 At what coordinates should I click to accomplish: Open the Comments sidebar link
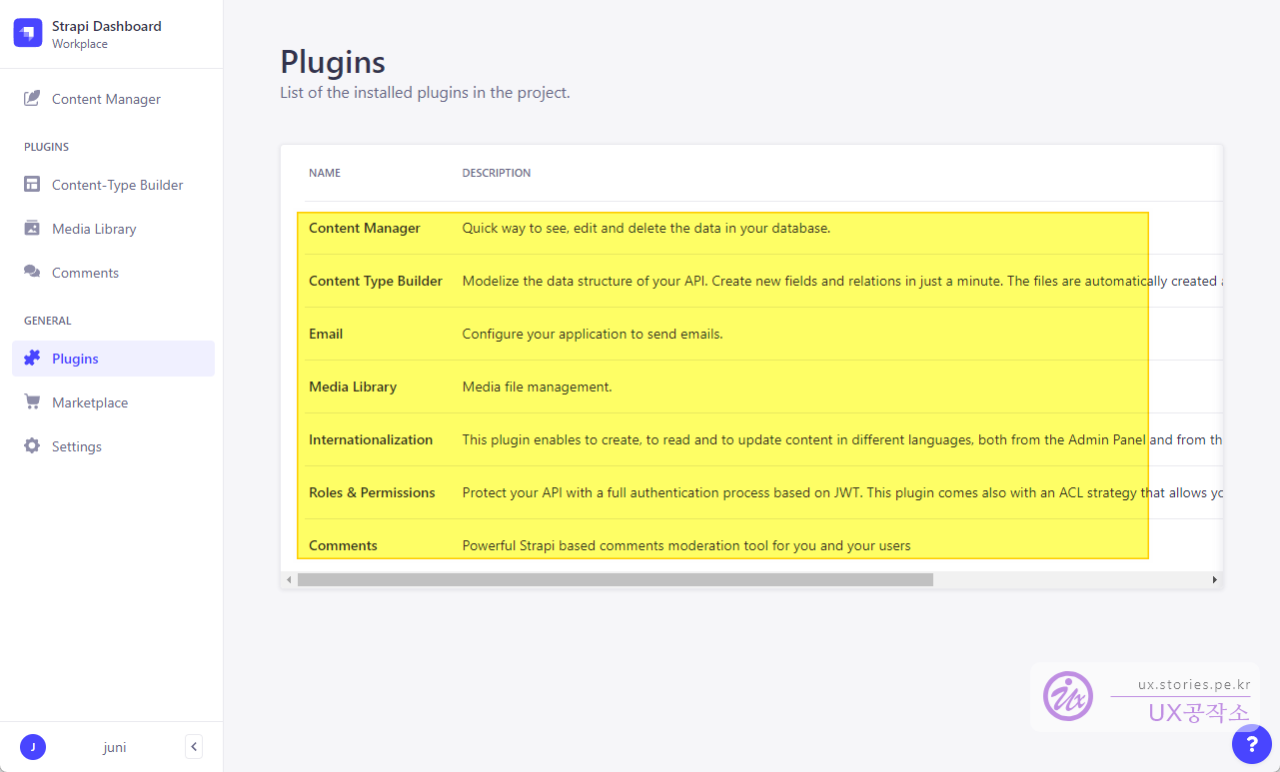pos(113,273)
